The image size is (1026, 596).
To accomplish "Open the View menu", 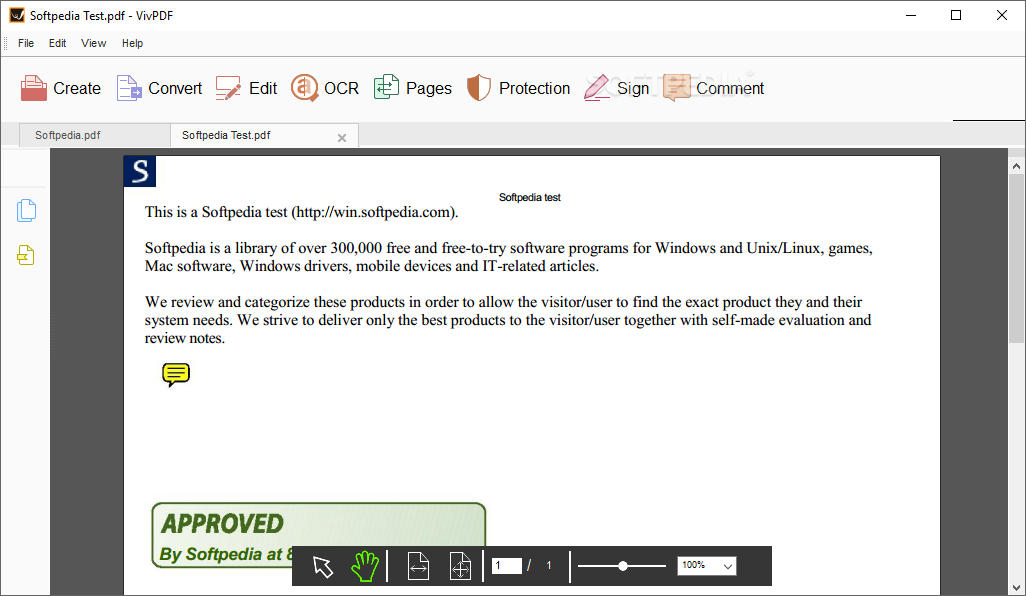I will (x=94, y=43).
